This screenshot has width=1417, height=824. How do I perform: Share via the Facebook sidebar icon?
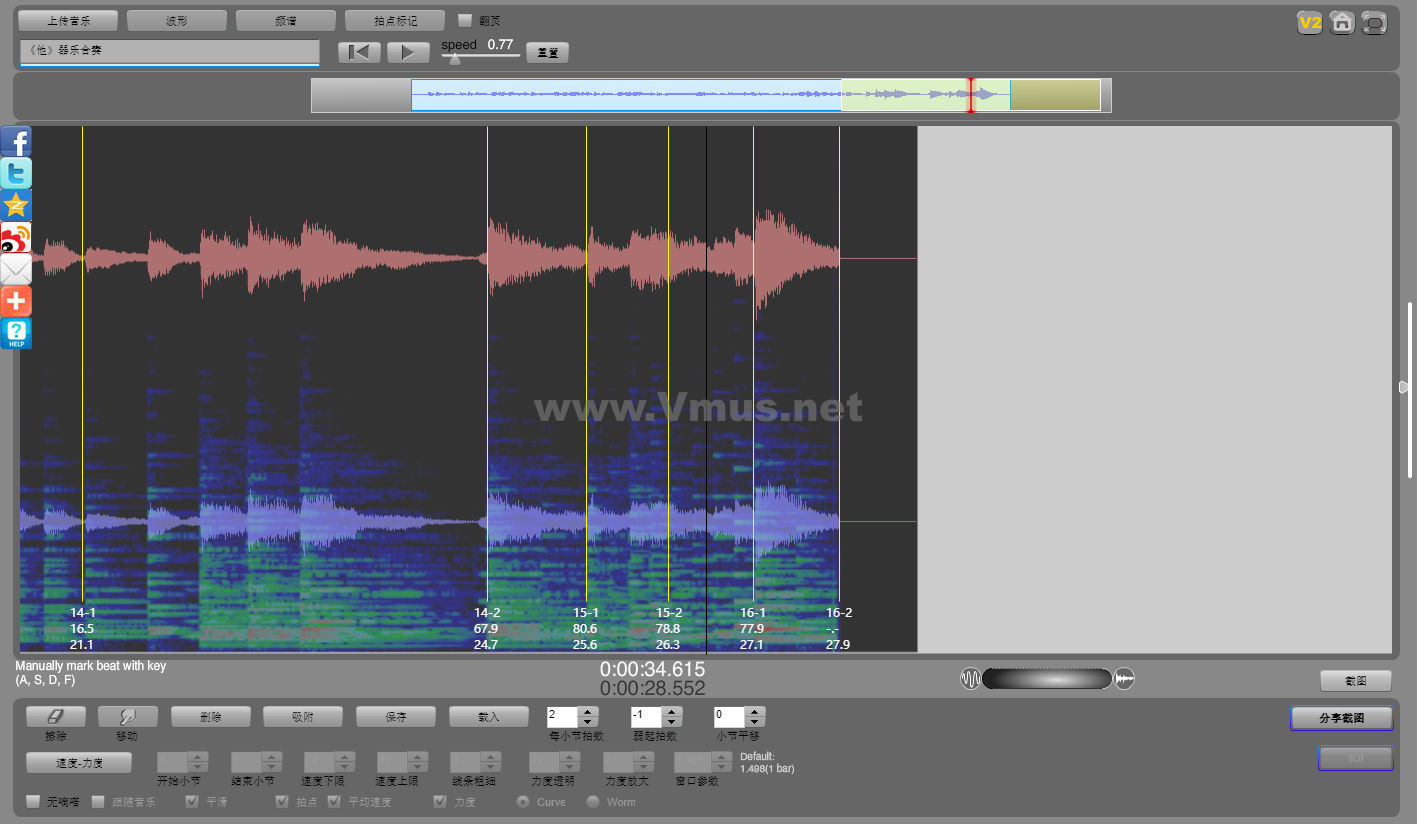[16, 142]
